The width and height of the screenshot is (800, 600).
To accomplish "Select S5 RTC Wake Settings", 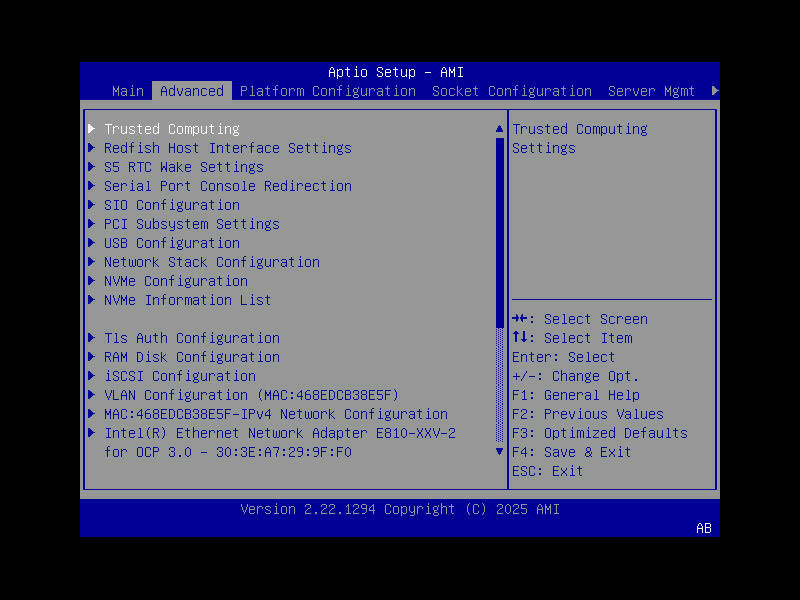I will 183,166.
